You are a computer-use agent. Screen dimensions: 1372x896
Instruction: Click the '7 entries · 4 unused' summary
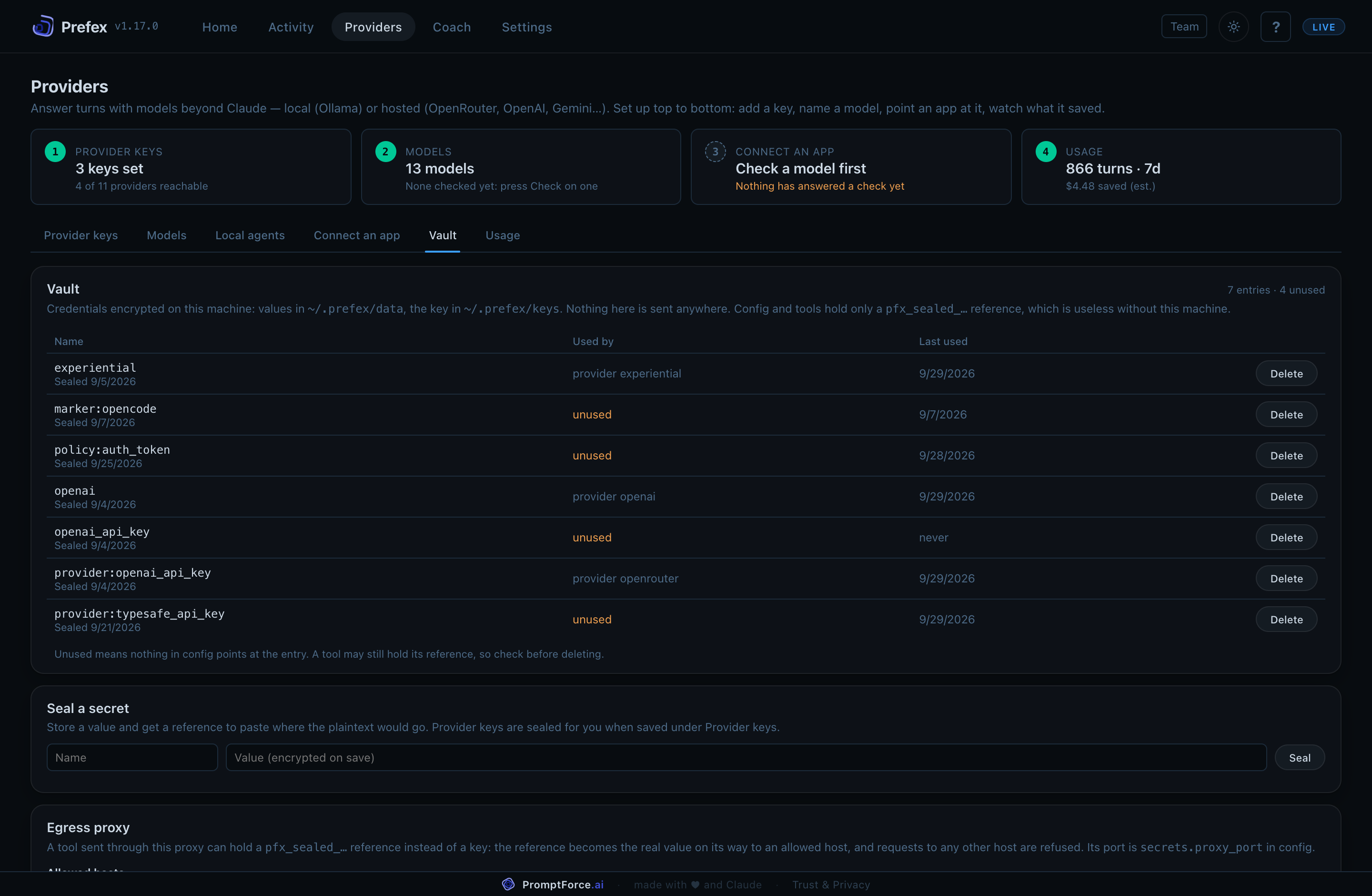[1276, 289]
